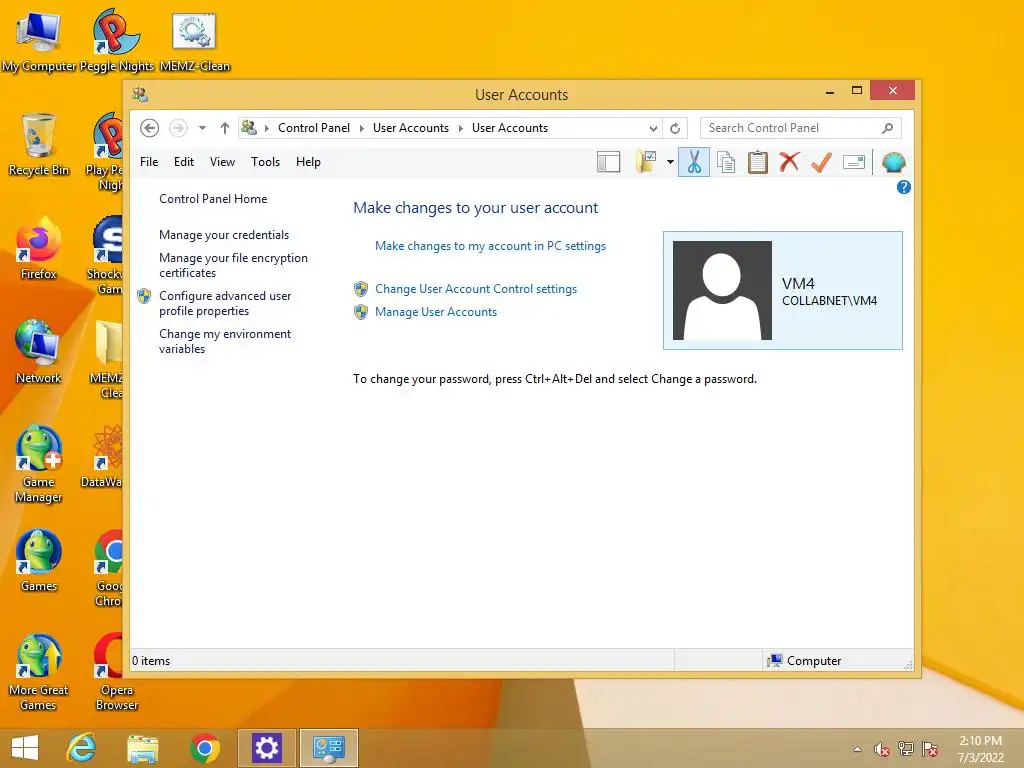Open the File menu
Viewport: 1024px width, 768px height.
[x=149, y=162]
